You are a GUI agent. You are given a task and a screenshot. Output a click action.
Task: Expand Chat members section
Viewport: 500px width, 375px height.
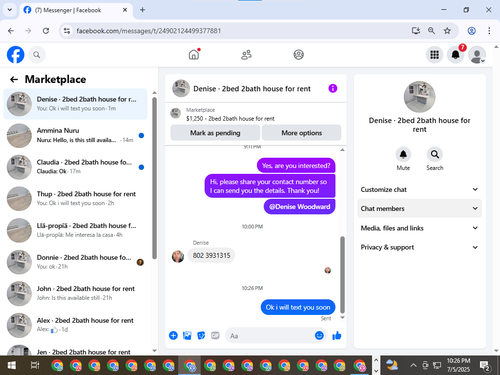(x=419, y=208)
